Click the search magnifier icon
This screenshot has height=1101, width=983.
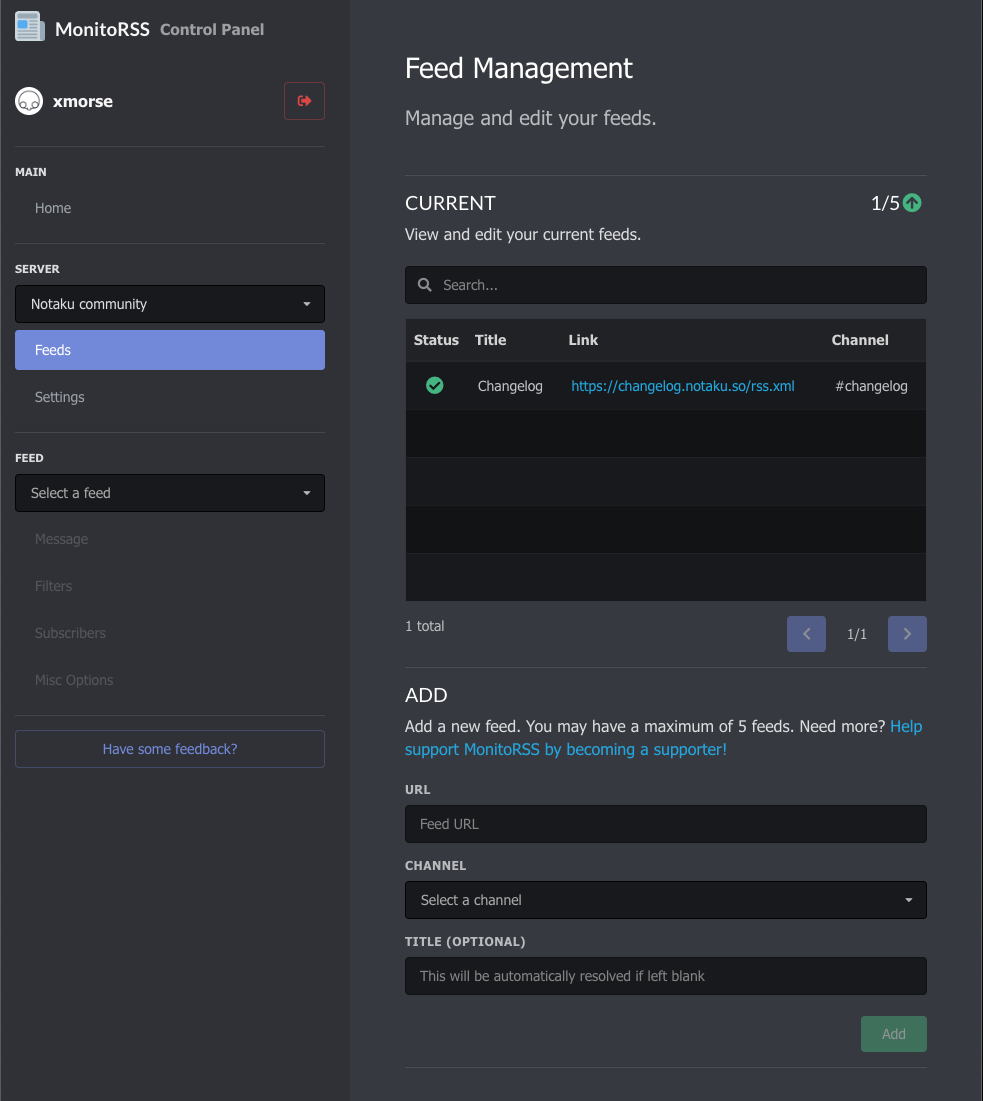coord(424,285)
